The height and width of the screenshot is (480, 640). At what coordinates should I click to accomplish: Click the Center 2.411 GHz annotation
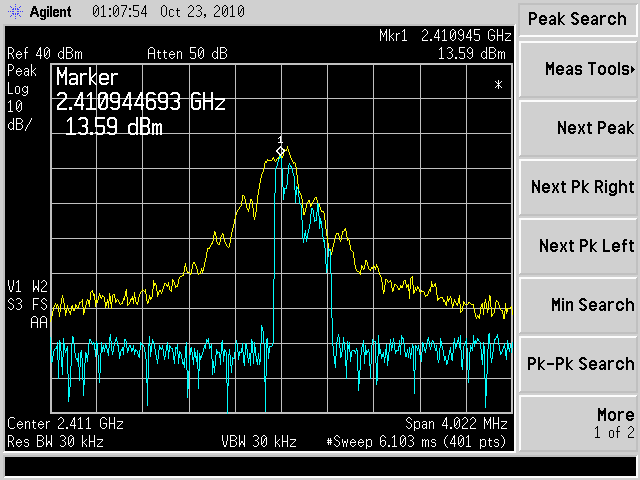(65, 424)
